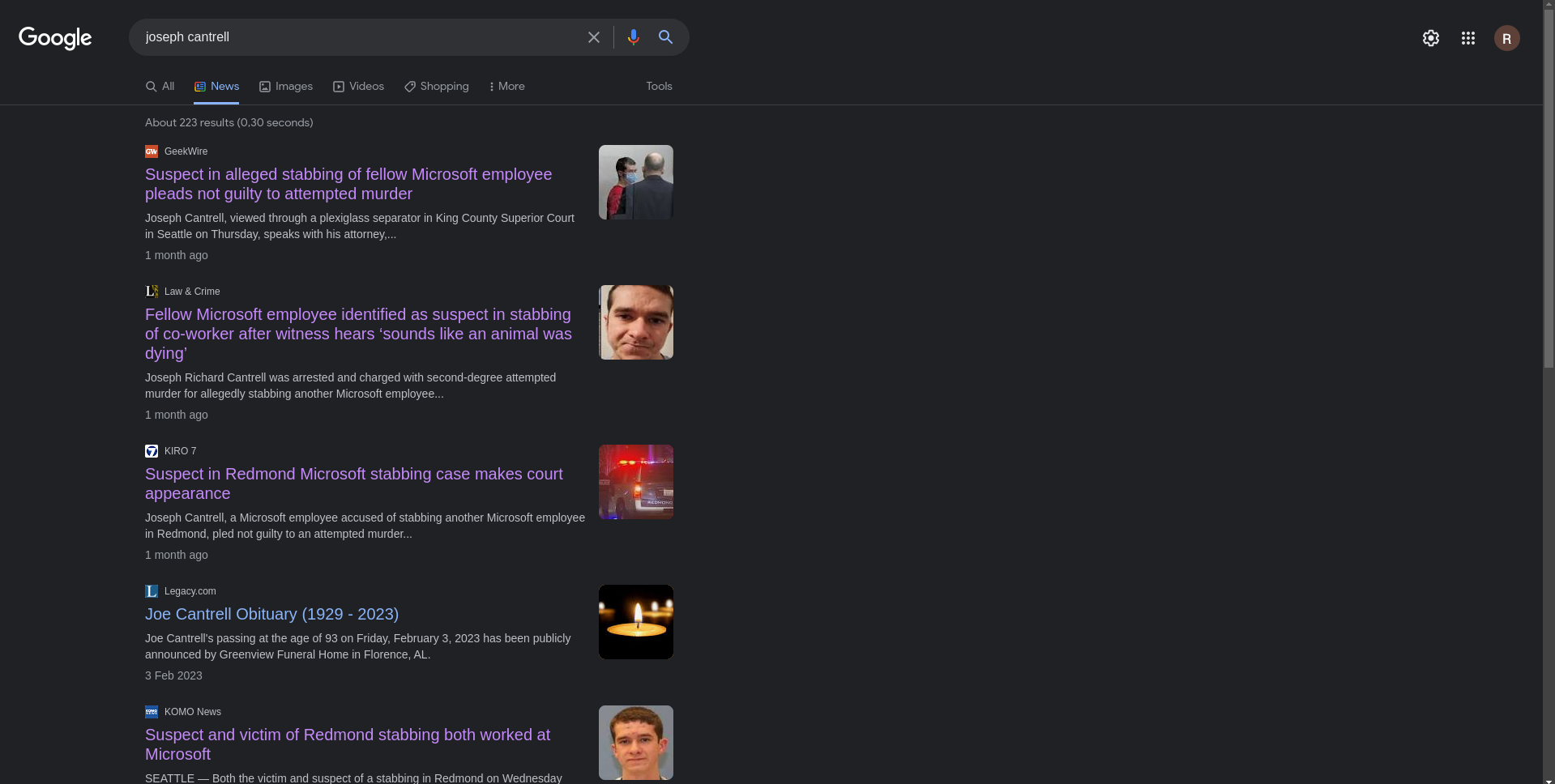Expand the More search categories menu

[x=507, y=87]
